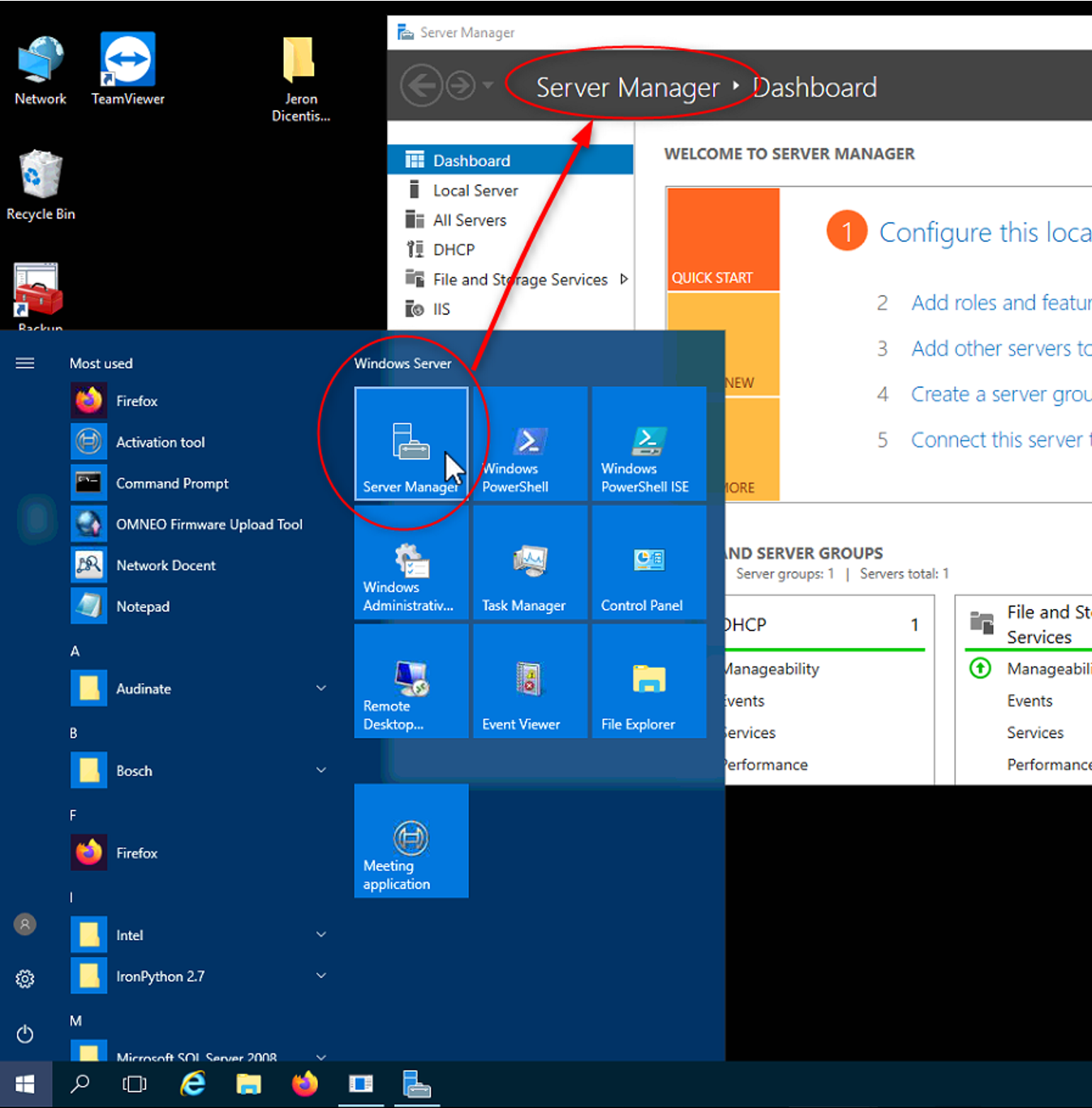Start Task Manager from the tiles
1092x1108 pixels.
[529, 564]
